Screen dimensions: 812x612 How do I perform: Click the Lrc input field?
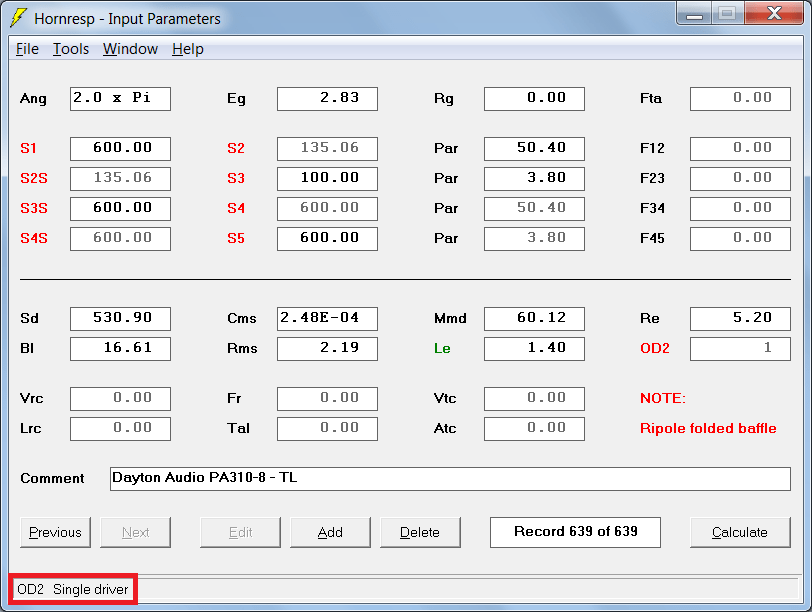click(120, 429)
